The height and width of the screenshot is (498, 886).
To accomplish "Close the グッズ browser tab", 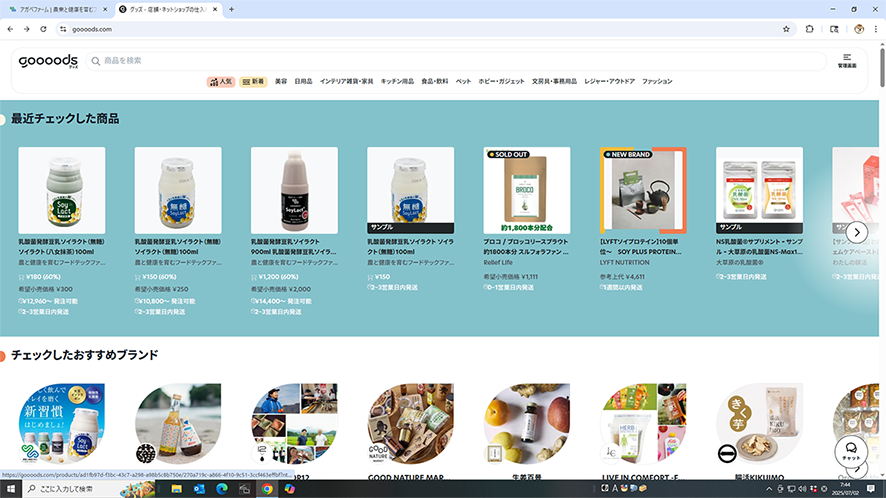I will tap(215, 10).
